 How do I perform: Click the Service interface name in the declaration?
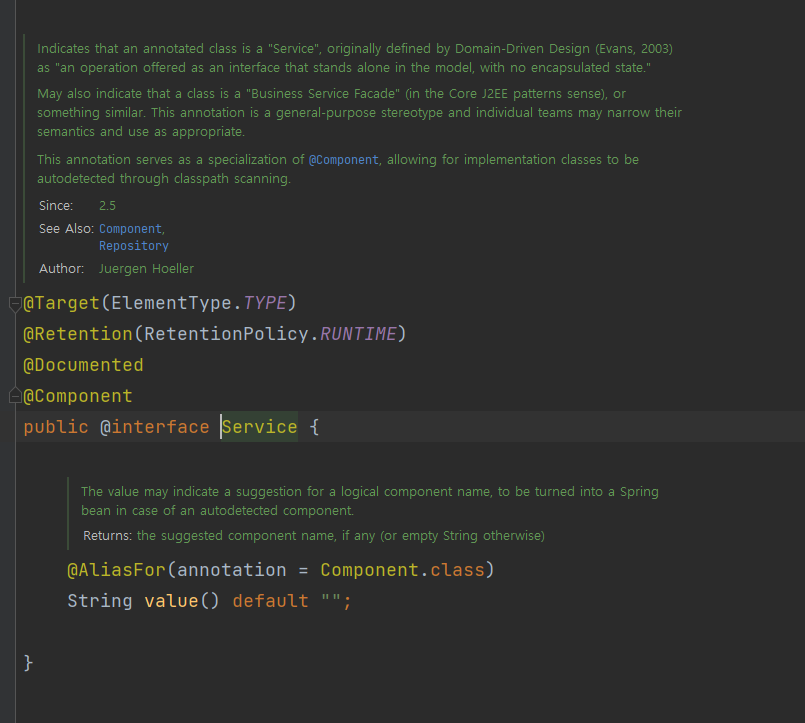point(259,427)
